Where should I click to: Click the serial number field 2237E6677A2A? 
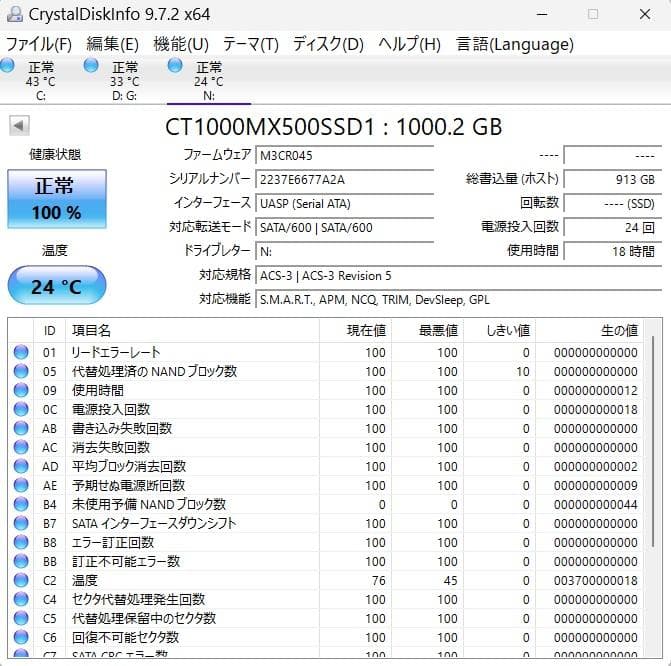pos(344,179)
